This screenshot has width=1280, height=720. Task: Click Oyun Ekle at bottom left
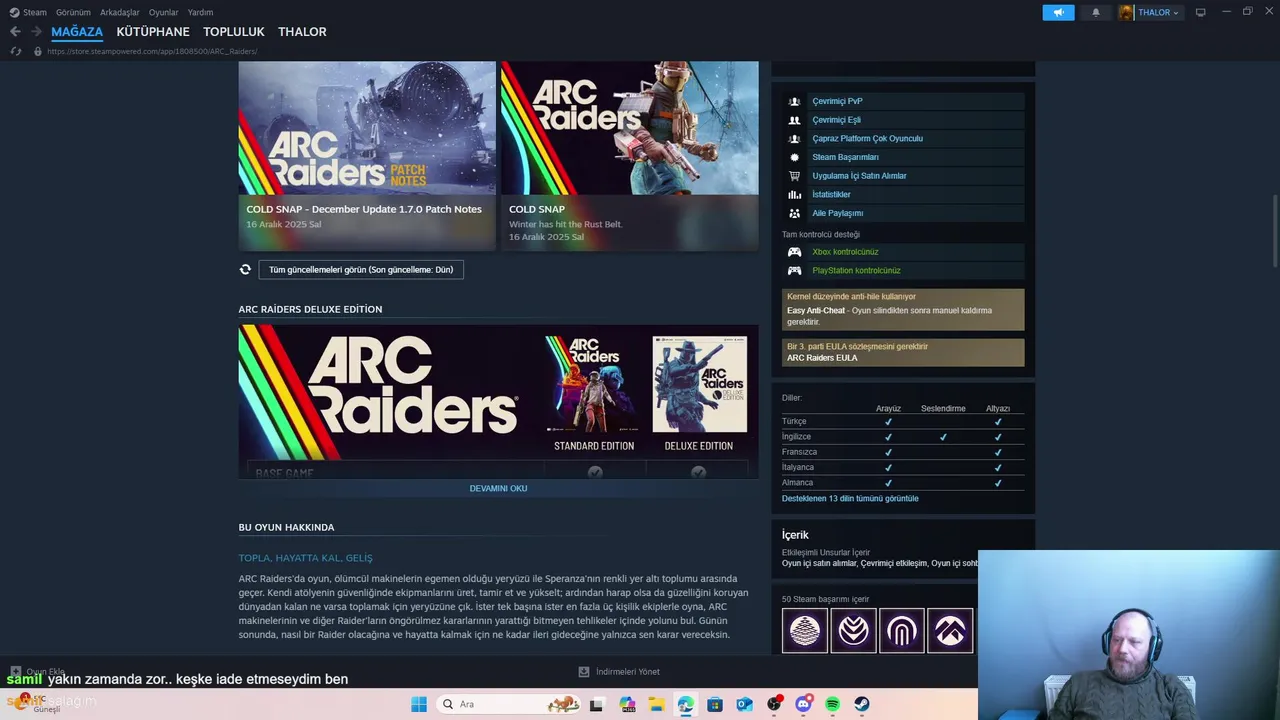[37, 672]
